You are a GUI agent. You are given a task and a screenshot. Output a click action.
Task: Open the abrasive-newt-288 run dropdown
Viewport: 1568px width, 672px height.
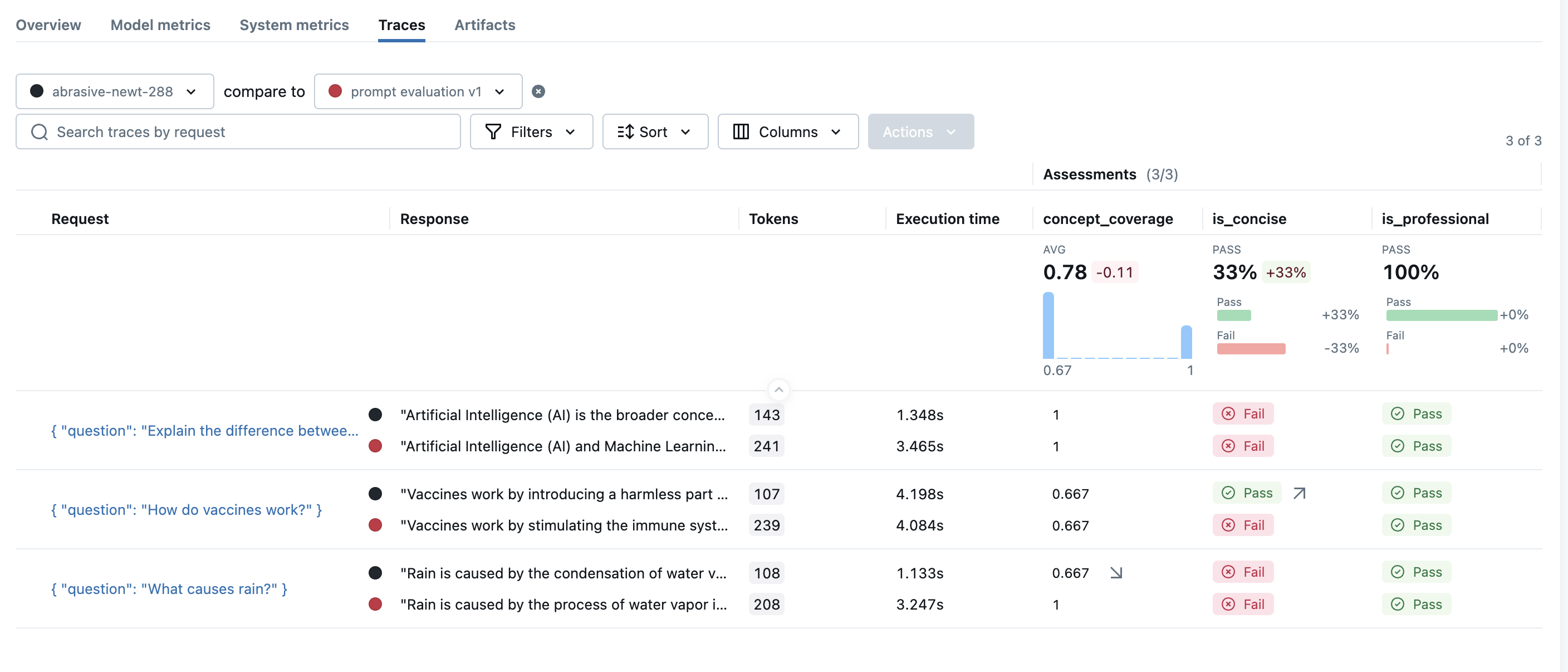pos(115,91)
